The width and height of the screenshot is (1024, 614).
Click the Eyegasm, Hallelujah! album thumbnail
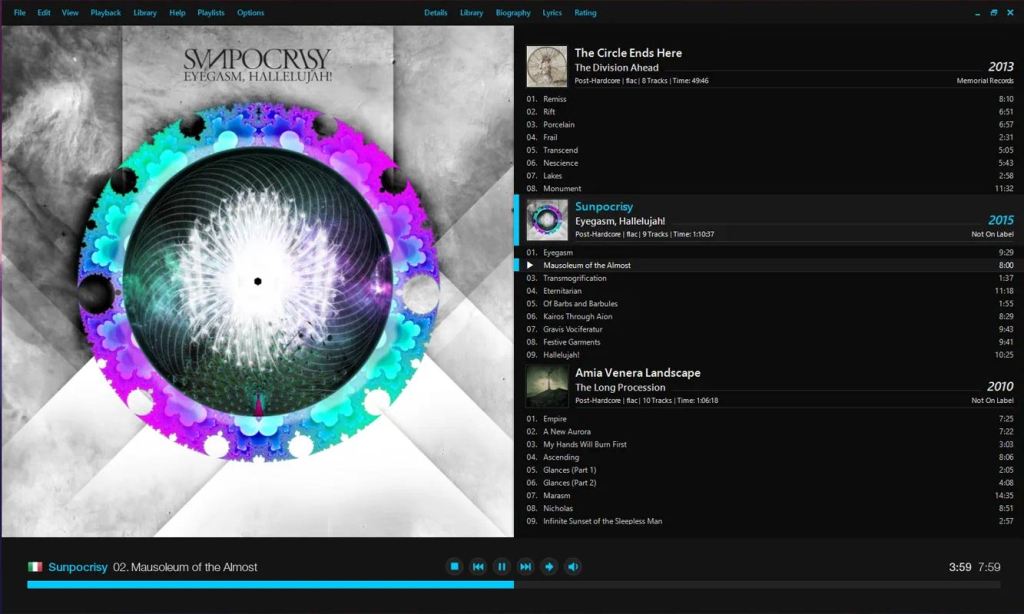pos(547,220)
